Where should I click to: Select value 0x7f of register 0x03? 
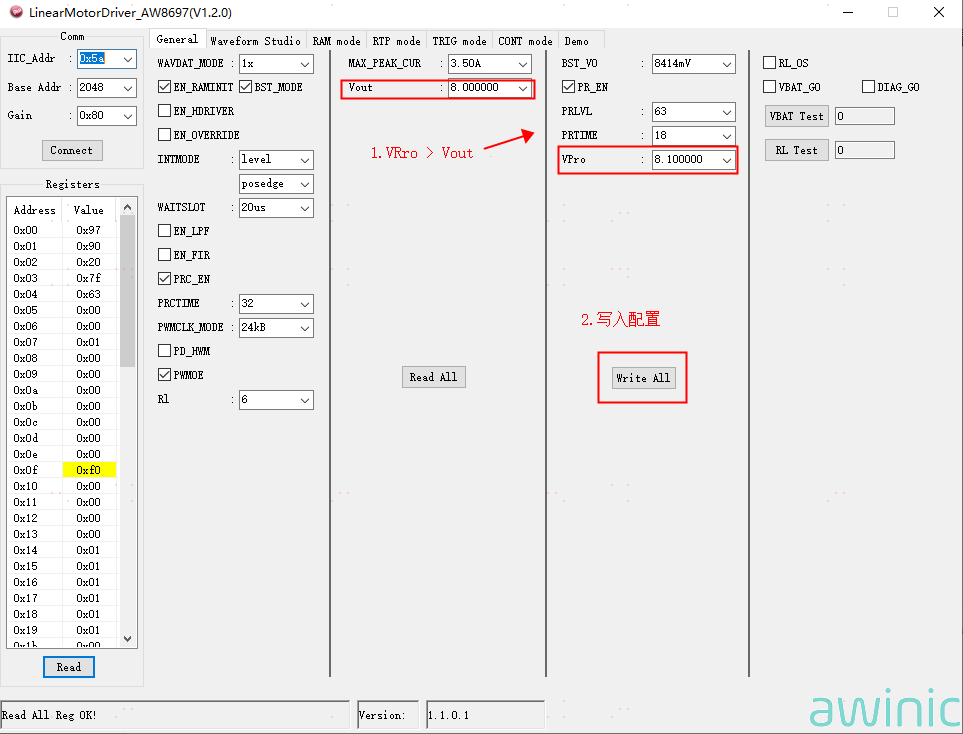point(89,278)
